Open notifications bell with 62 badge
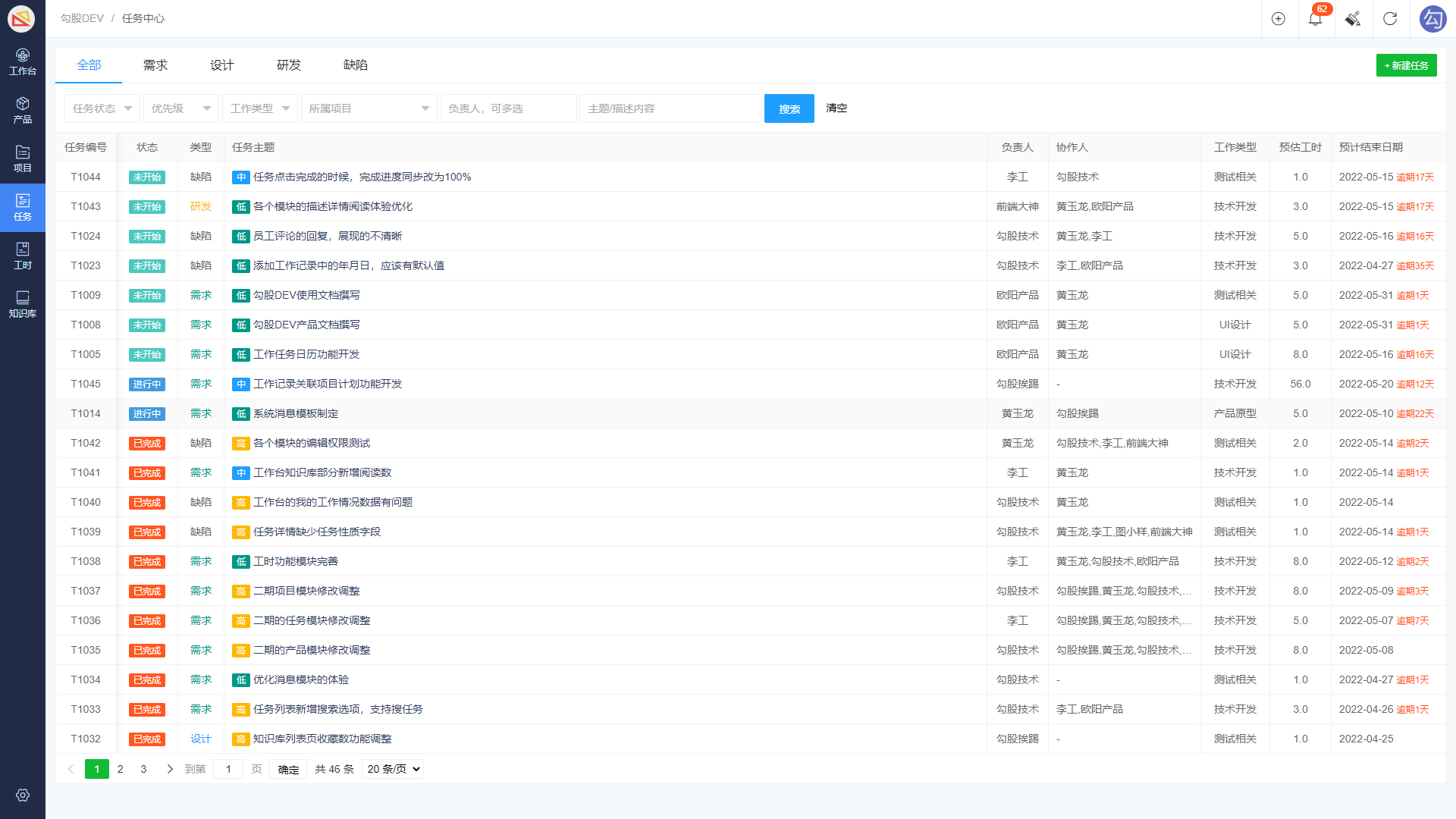This screenshot has height=819, width=1456. (x=1316, y=19)
